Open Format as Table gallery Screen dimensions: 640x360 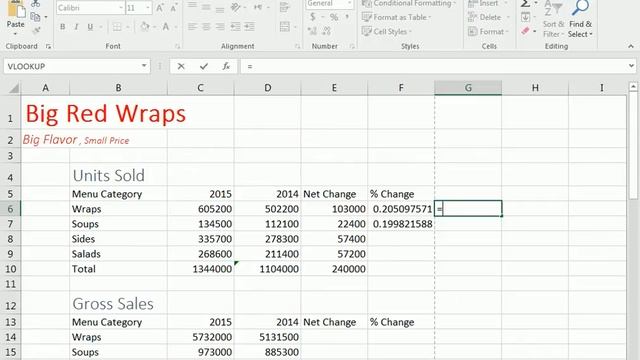[396, 17]
